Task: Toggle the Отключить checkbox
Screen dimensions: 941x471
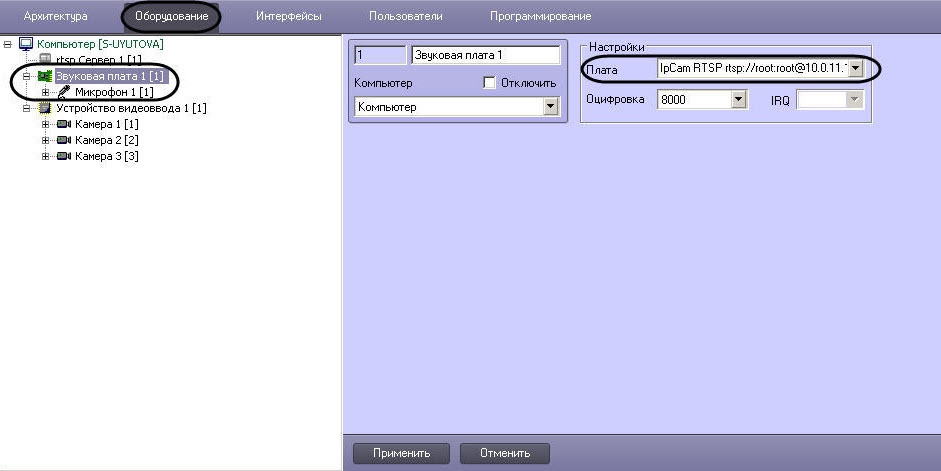Action: click(x=489, y=83)
